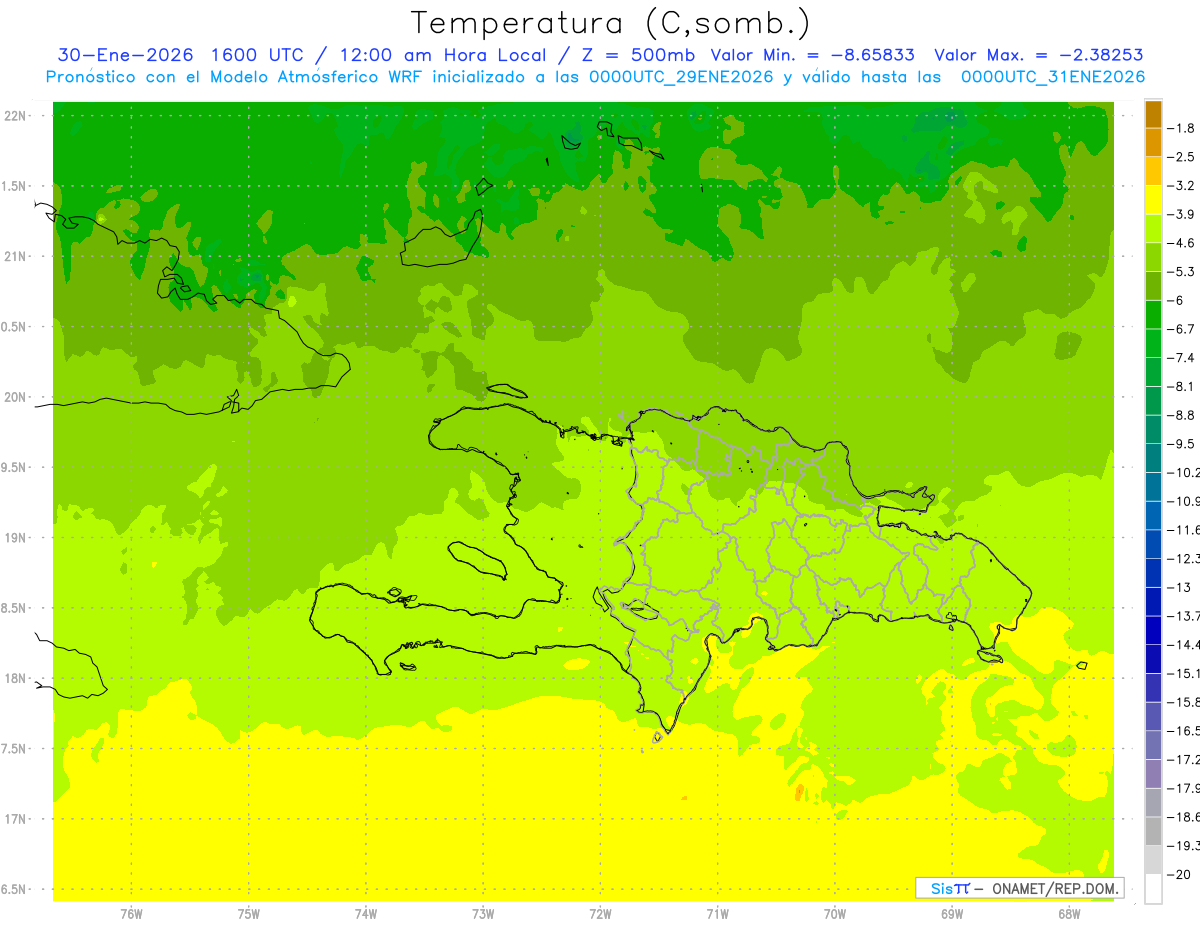Viewport: 1200px width, 927px height.
Task: Click the '0000UTC_31ENE2026' valid-until text
Action: tap(1052, 77)
